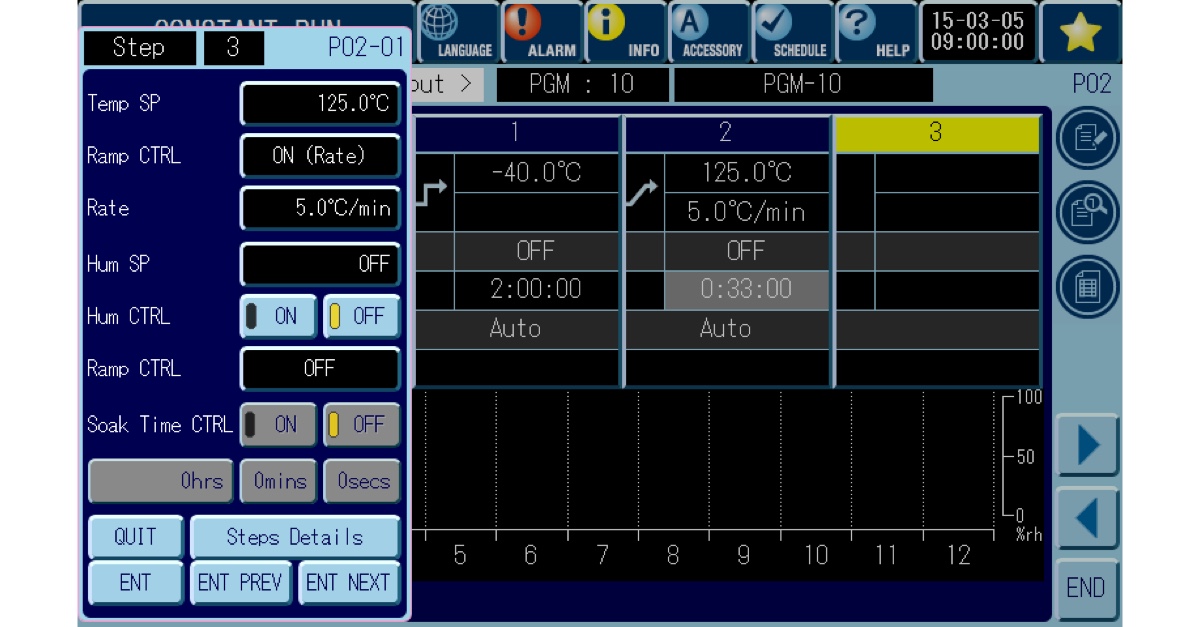Click the QUIT button
This screenshot has height=627, width=1200.
click(x=136, y=537)
